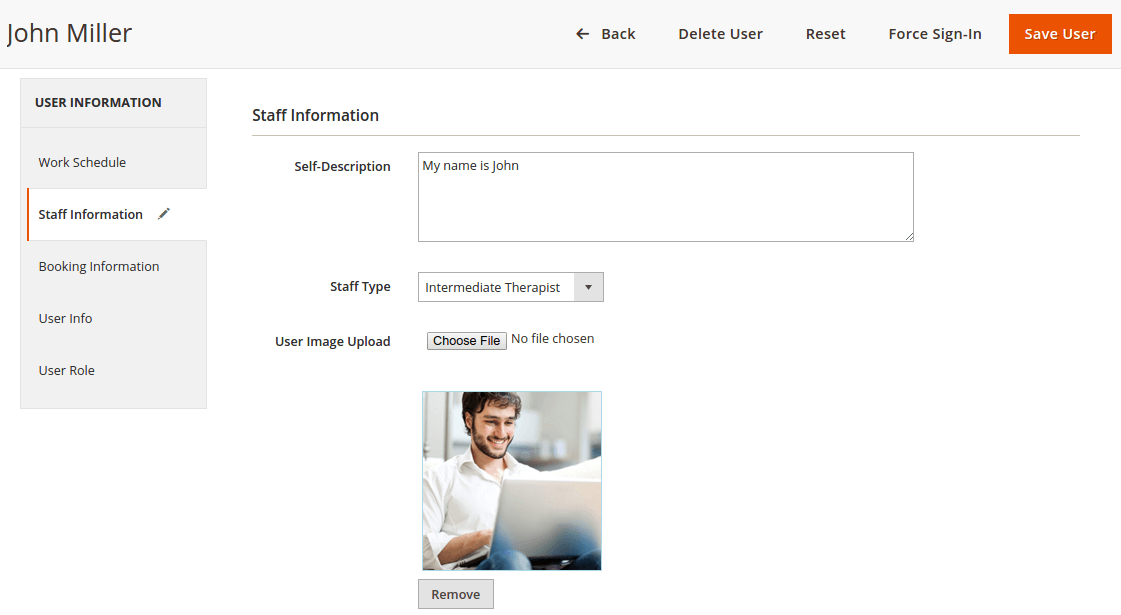This screenshot has height=615, width=1121.
Task: Click the textarea resize handle corner
Action: (x=909, y=237)
